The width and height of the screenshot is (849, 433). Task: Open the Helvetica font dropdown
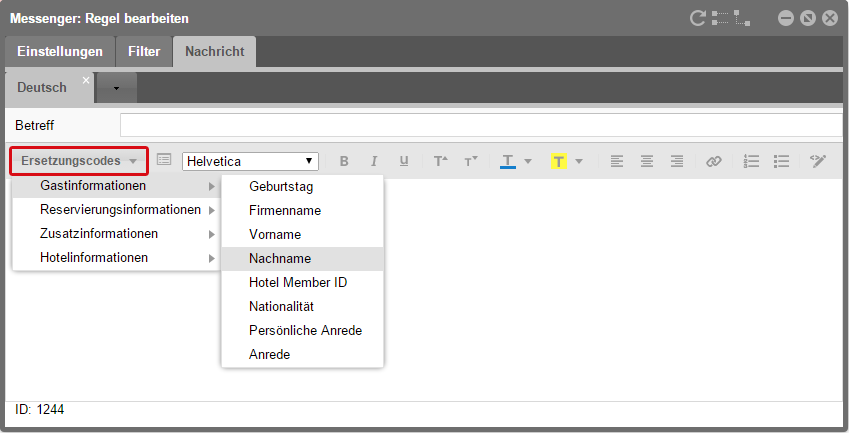coord(250,161)
